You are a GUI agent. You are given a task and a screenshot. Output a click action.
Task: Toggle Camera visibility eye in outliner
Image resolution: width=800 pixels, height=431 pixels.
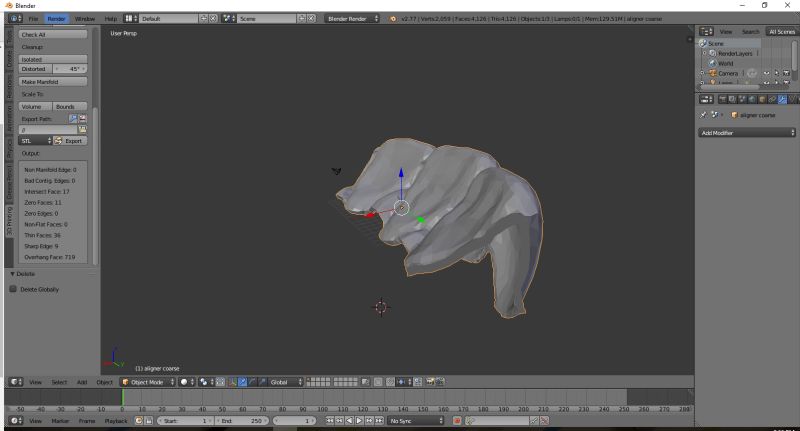766,73
